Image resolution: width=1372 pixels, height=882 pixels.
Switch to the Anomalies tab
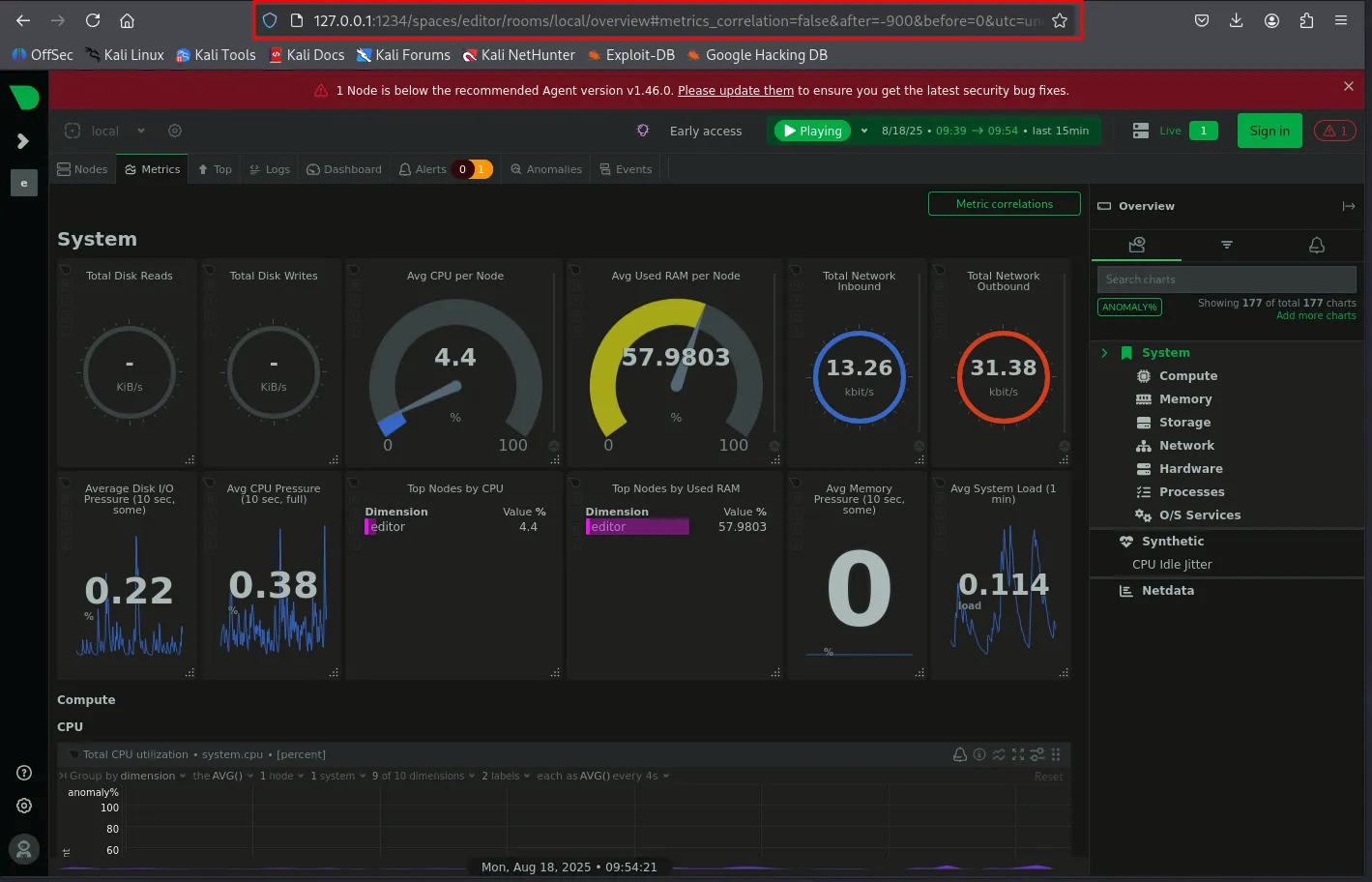click(x=546, y=169)
